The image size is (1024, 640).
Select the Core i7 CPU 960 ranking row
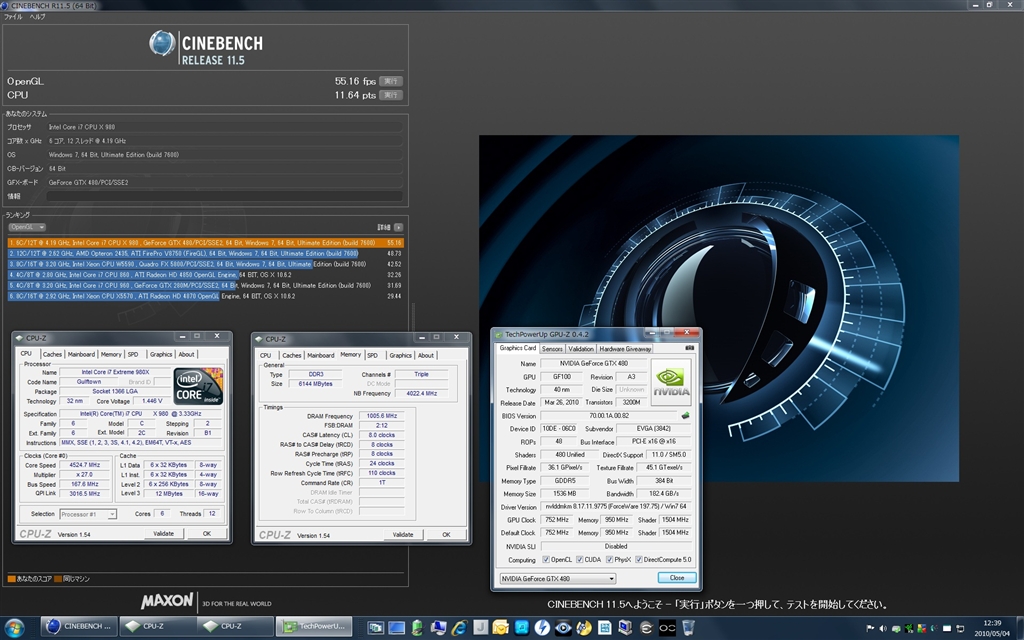coord(206,285)
